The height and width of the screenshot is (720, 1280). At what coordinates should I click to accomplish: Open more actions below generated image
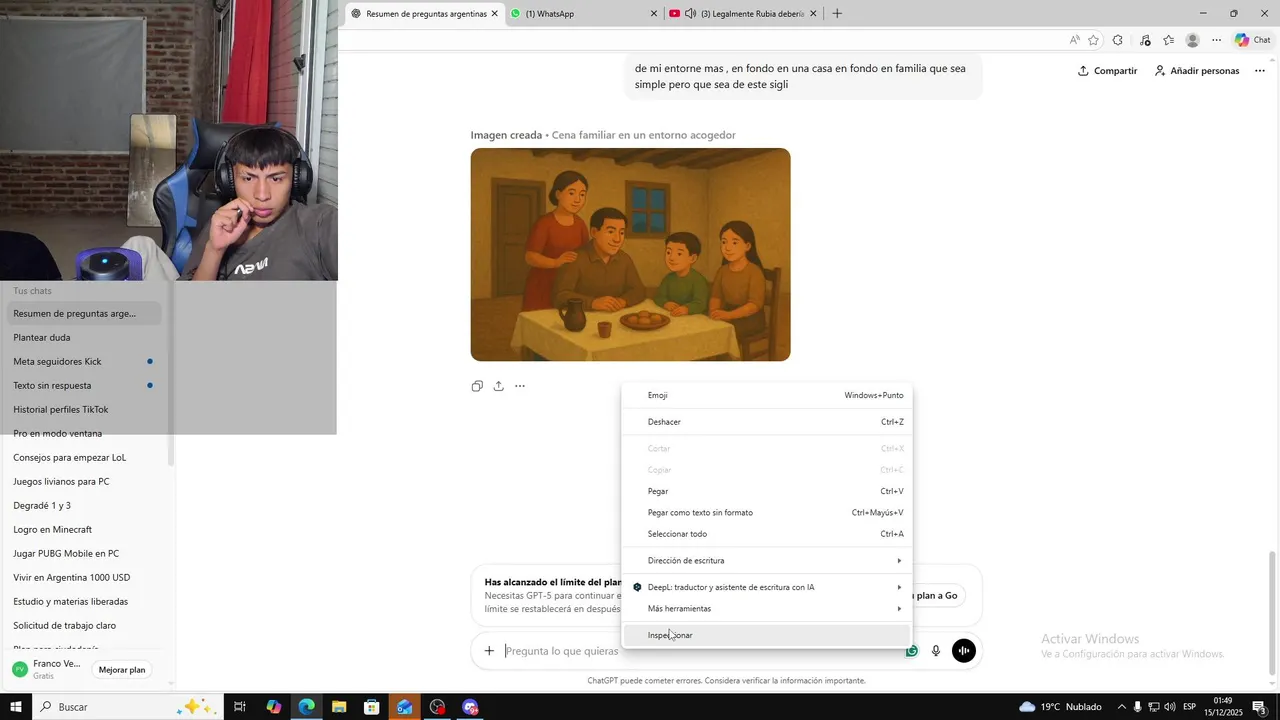coord(520,386)
